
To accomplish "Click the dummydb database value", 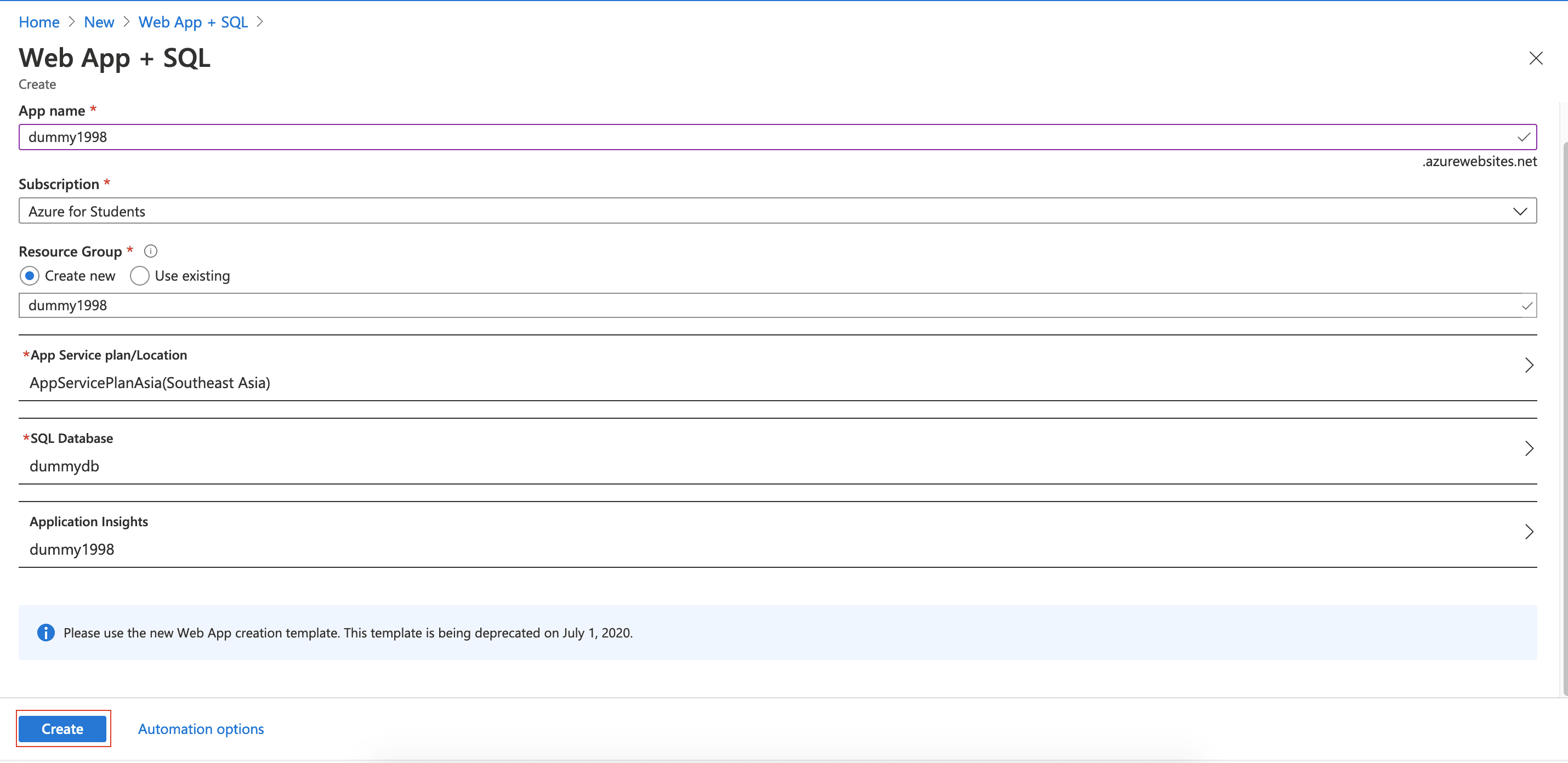I will pos(64,466).
